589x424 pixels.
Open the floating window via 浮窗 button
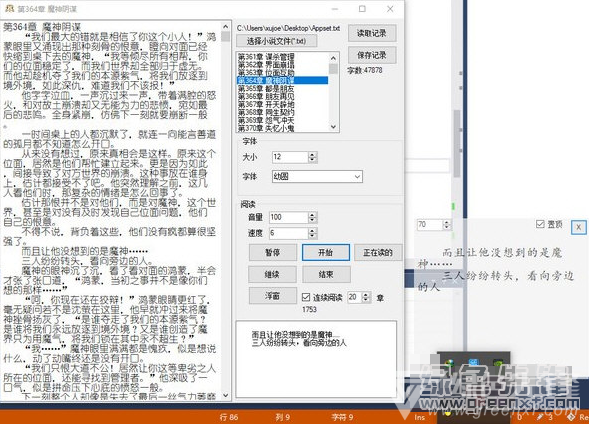272,296
